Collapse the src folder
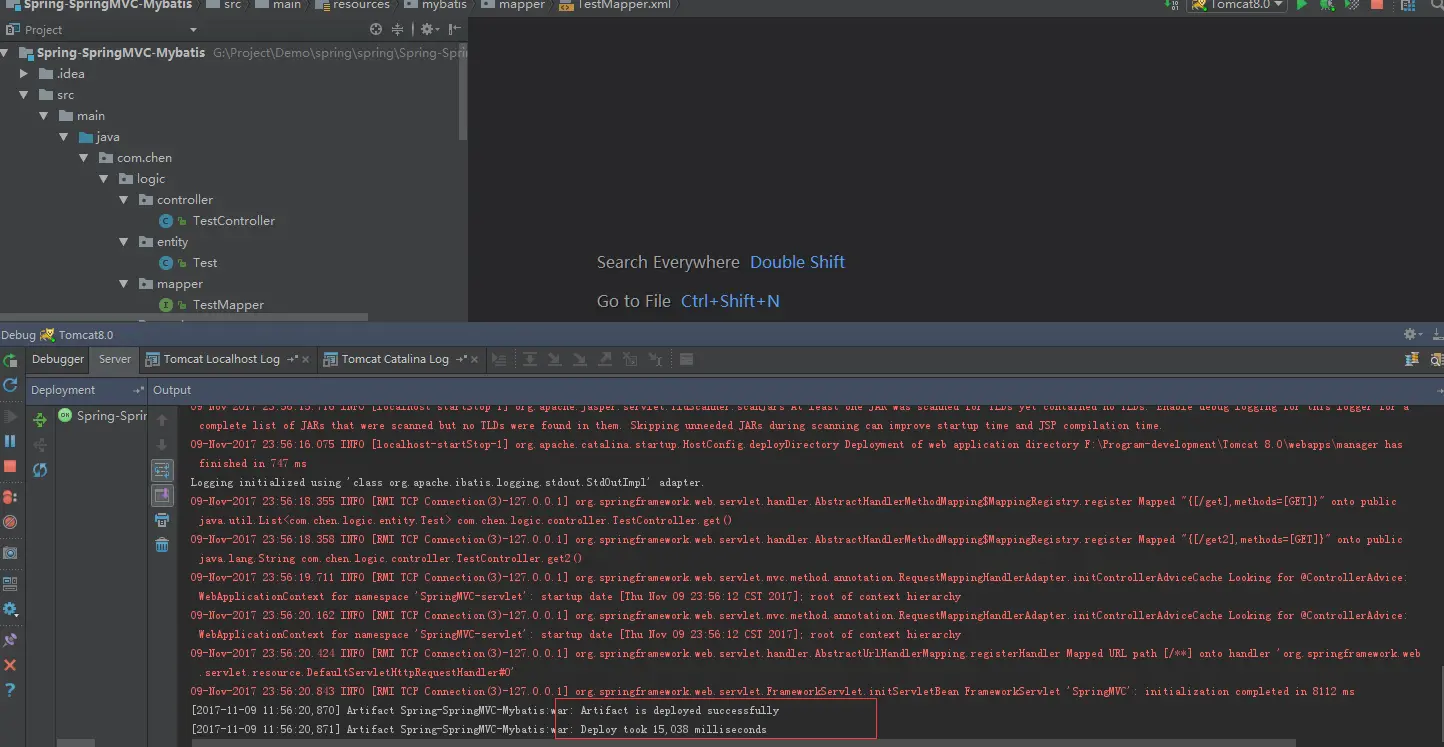 25,95
